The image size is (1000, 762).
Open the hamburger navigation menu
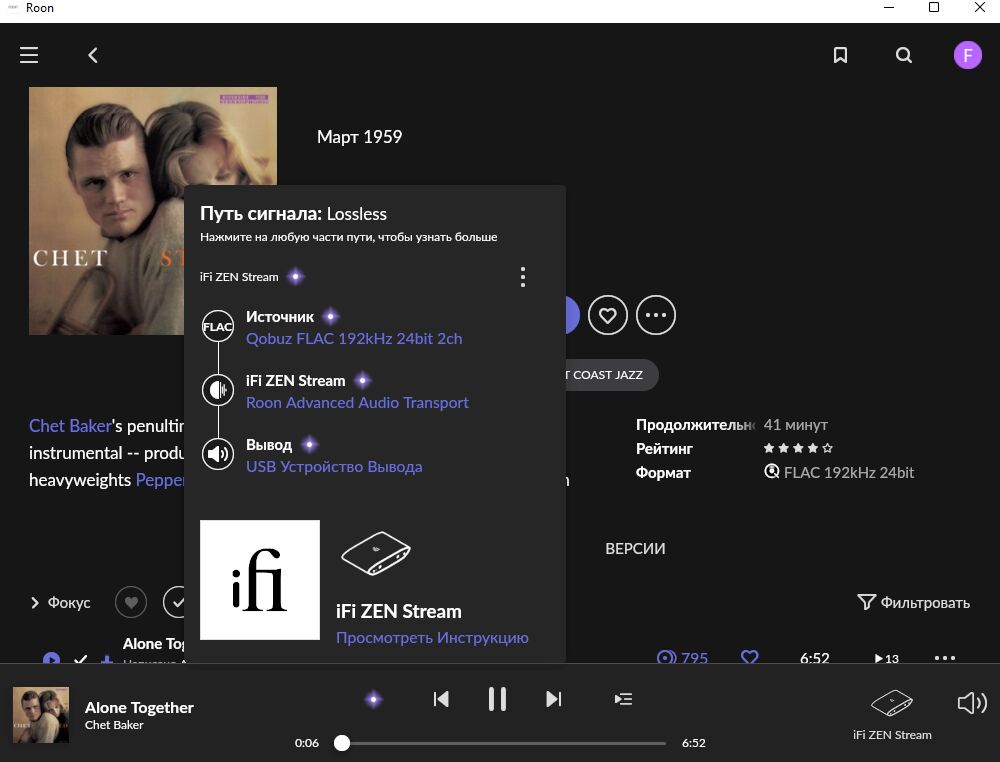coord(29,55)
